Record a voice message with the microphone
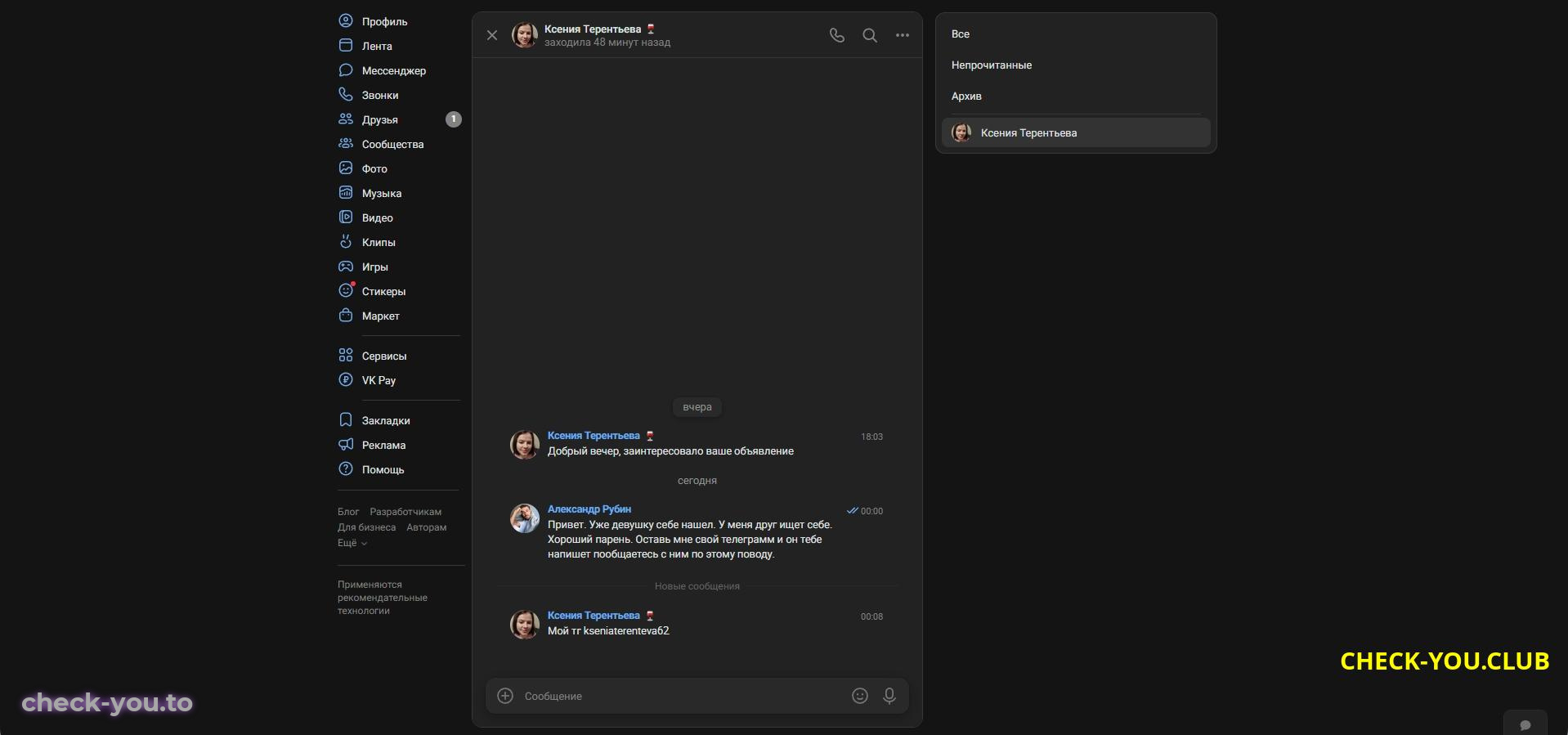 tap(889, 696)
